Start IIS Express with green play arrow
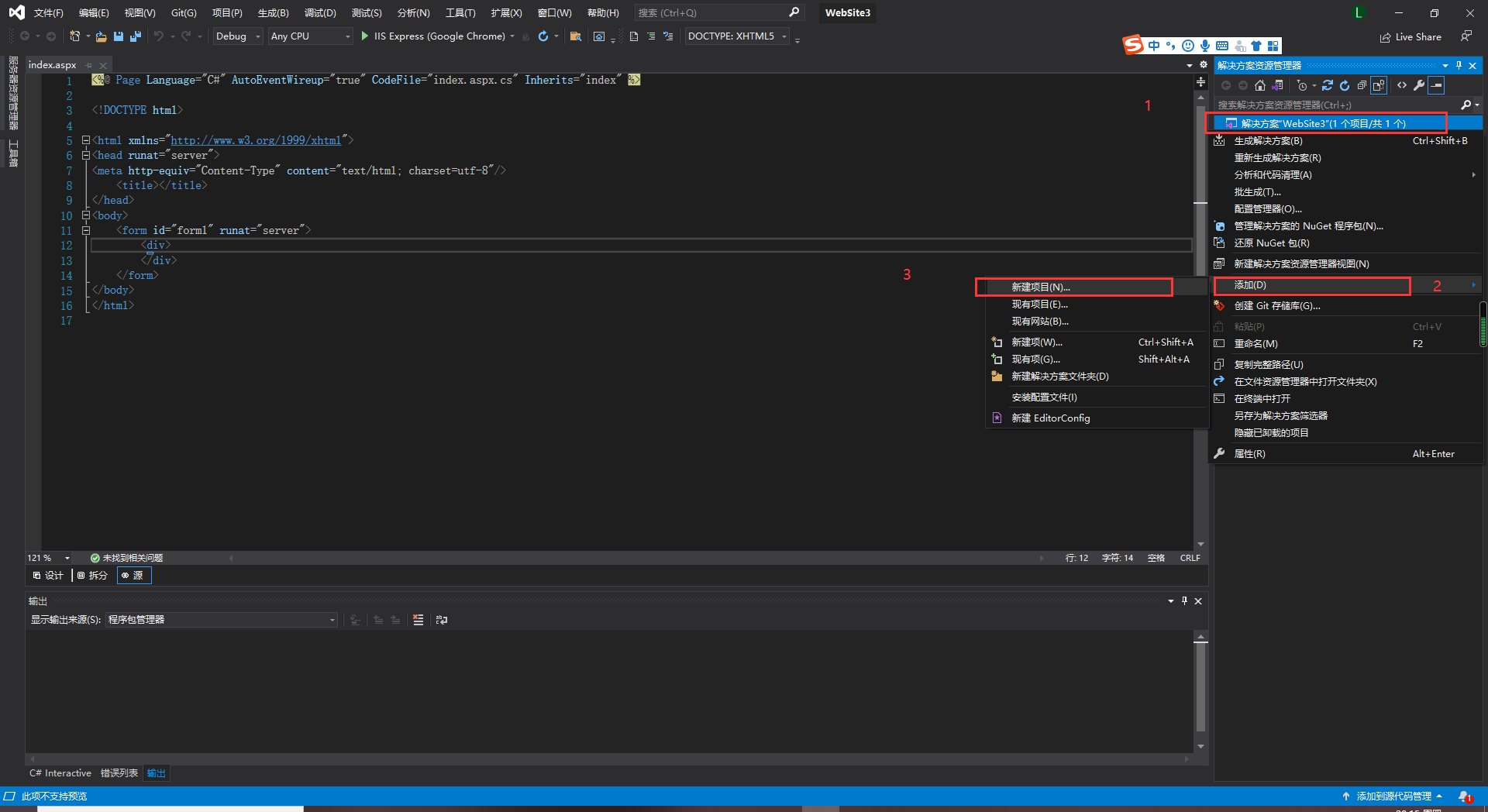The height and width of the screenshot is (812, 1488). click(x=365, y=36)
